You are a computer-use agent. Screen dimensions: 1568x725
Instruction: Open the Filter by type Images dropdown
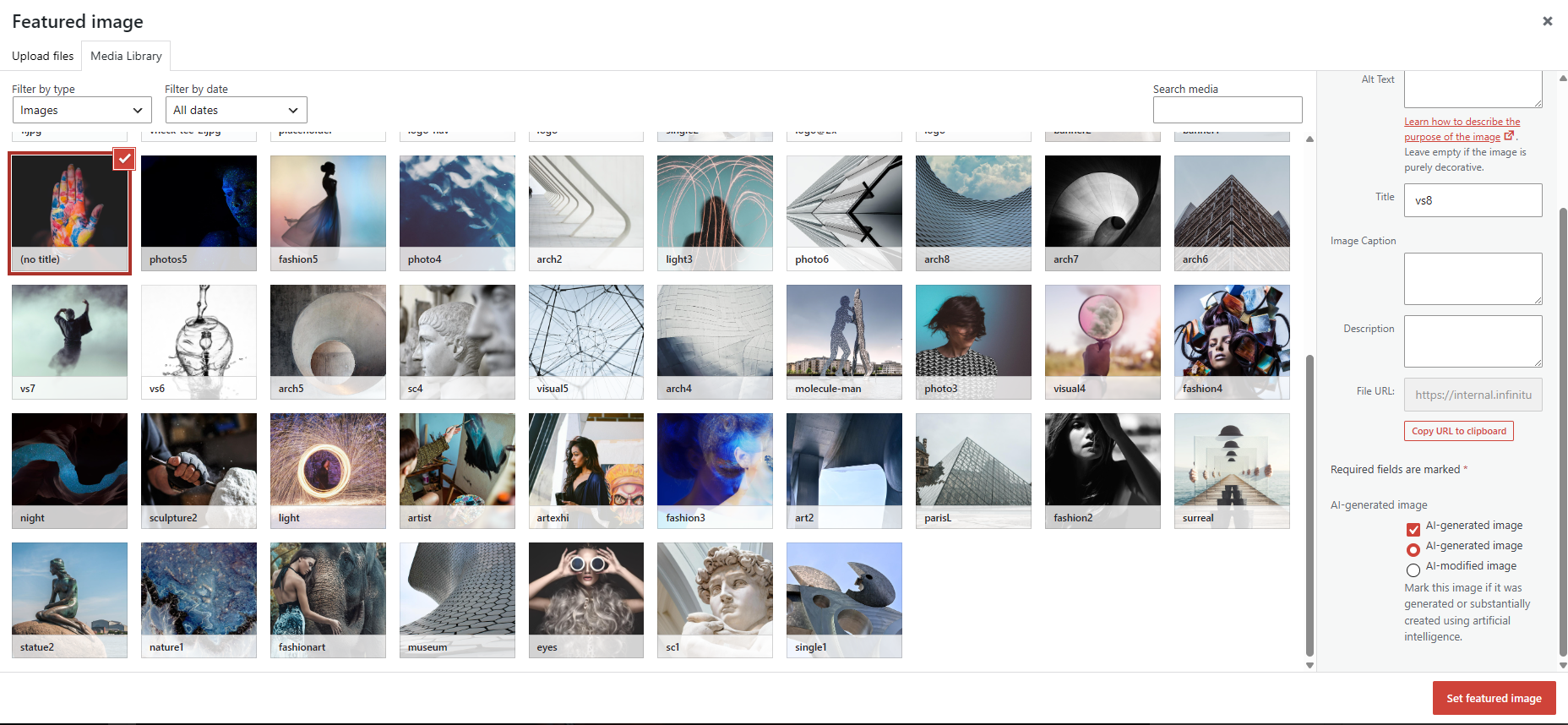82,110
